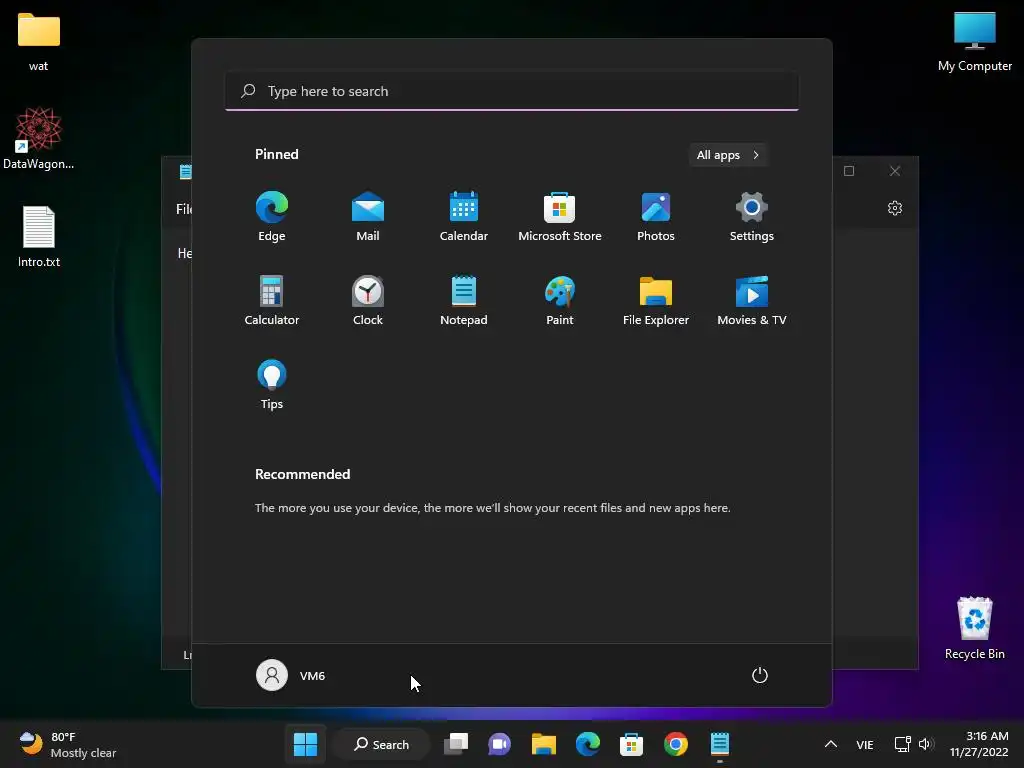This screenshot has height=768, width=1024.
Task: Click the VIE input language indicator
Action: click(865, 744)
